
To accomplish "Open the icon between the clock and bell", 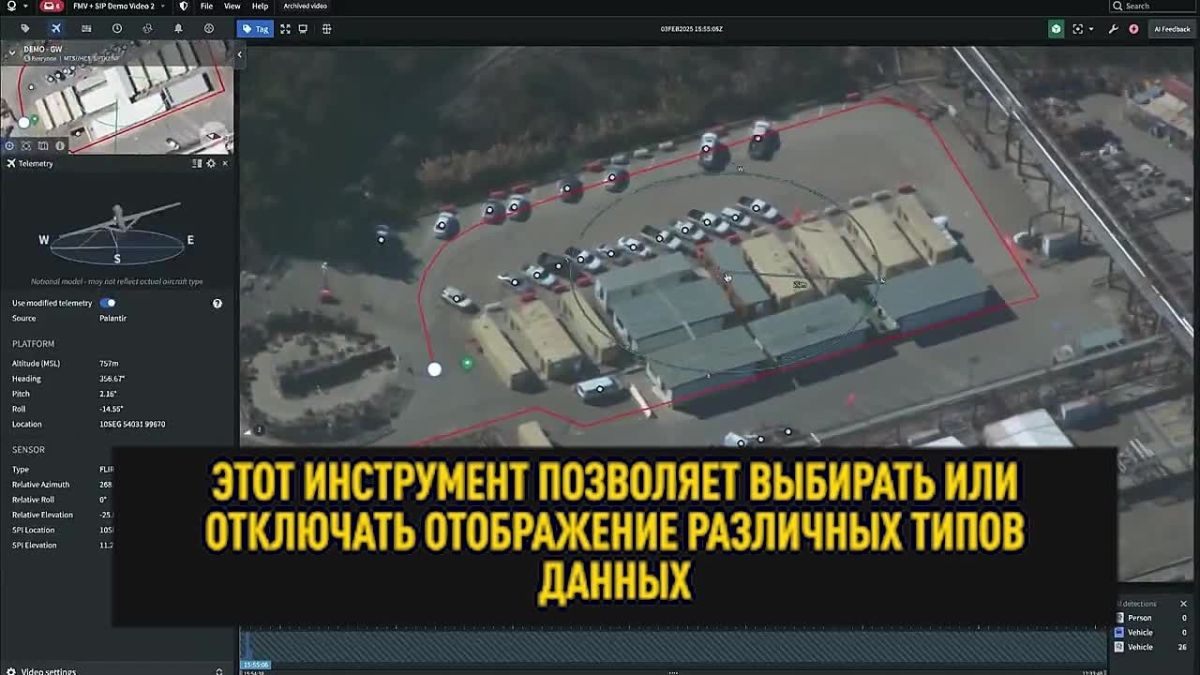I will tap(147, 29).
